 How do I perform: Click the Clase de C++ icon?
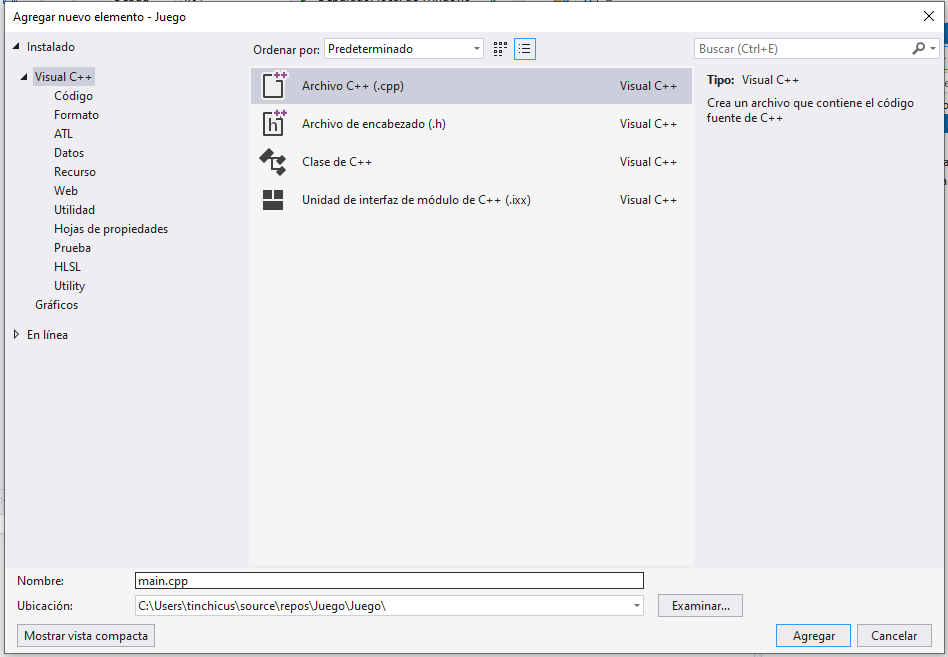click(273, 162)
